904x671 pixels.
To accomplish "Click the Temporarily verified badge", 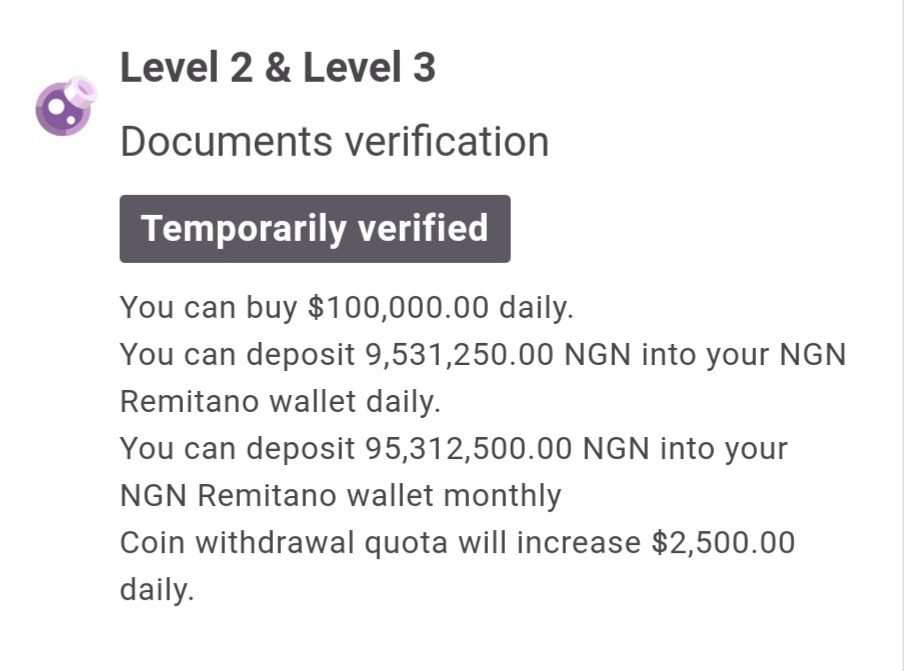I will (315, 229).
